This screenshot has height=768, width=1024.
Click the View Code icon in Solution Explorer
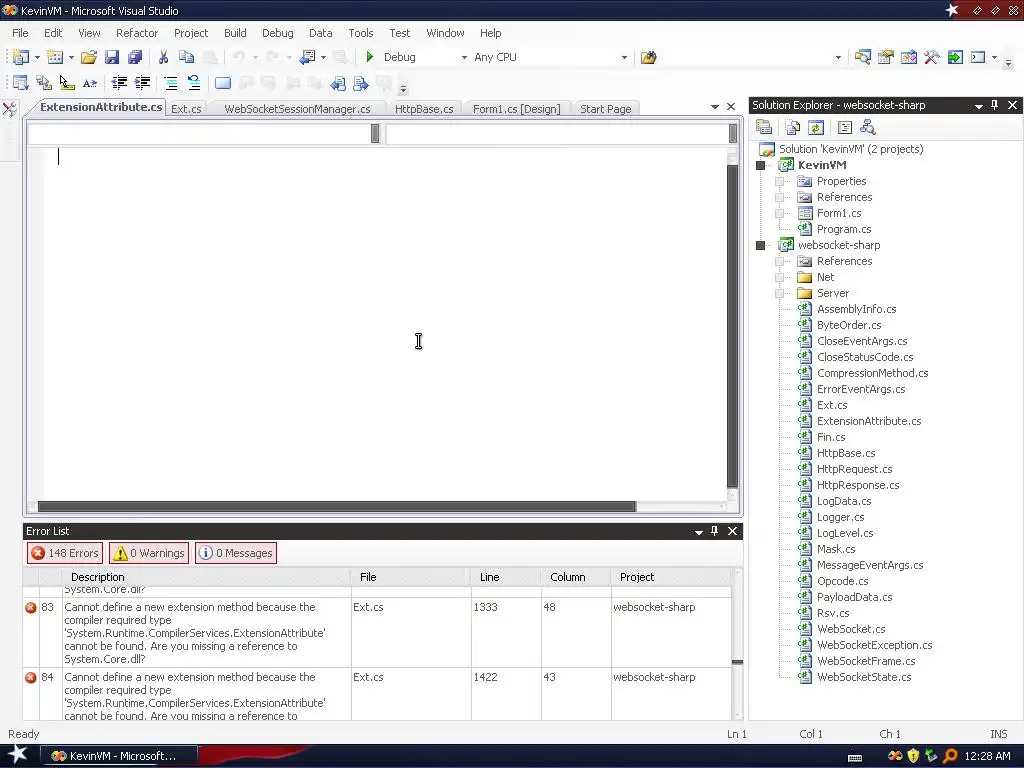844,127
